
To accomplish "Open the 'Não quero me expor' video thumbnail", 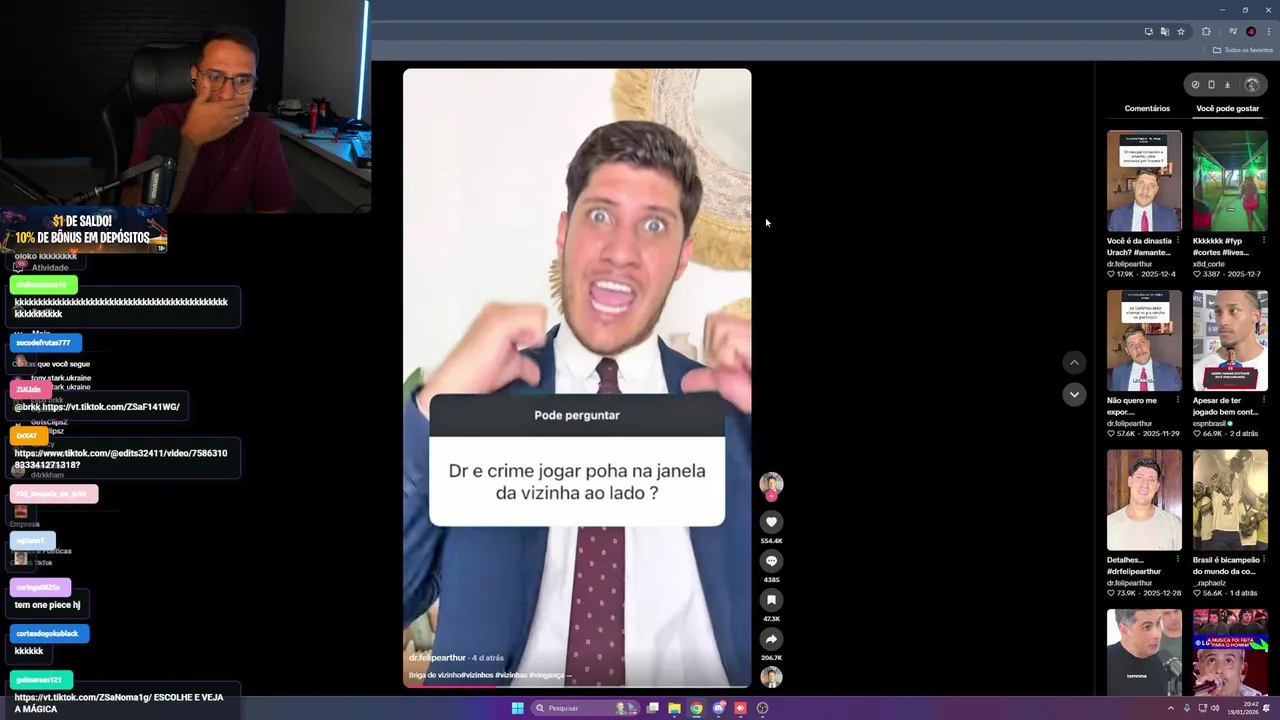I will pyautogui.click(x=1144, y=340).
